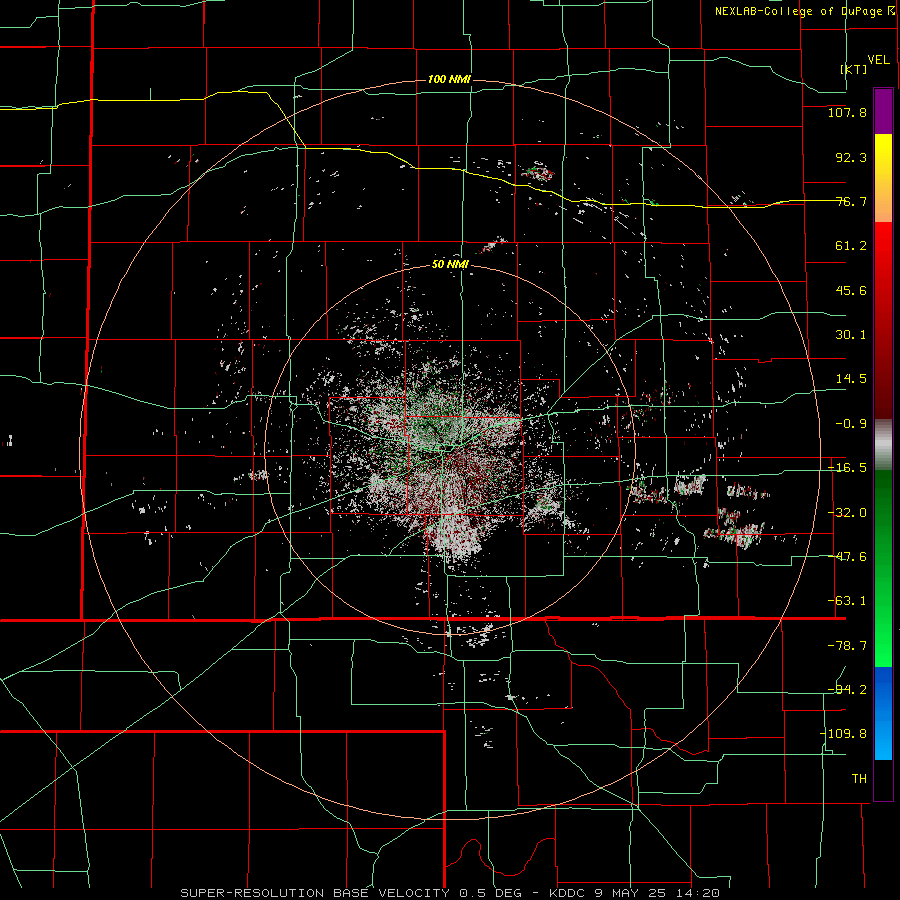Click the 76.7 velocity scale value
Viewport: 900px width, 900px height.
pos(851,201)
